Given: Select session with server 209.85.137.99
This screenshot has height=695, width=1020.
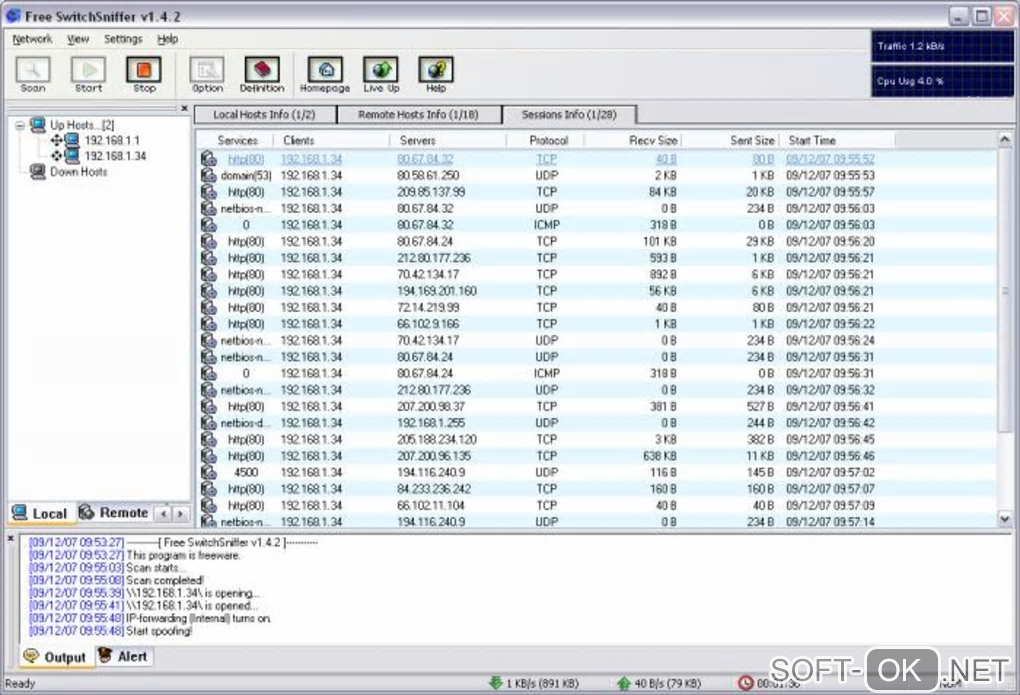Looking at the screenshot, I should coord(431,192).
